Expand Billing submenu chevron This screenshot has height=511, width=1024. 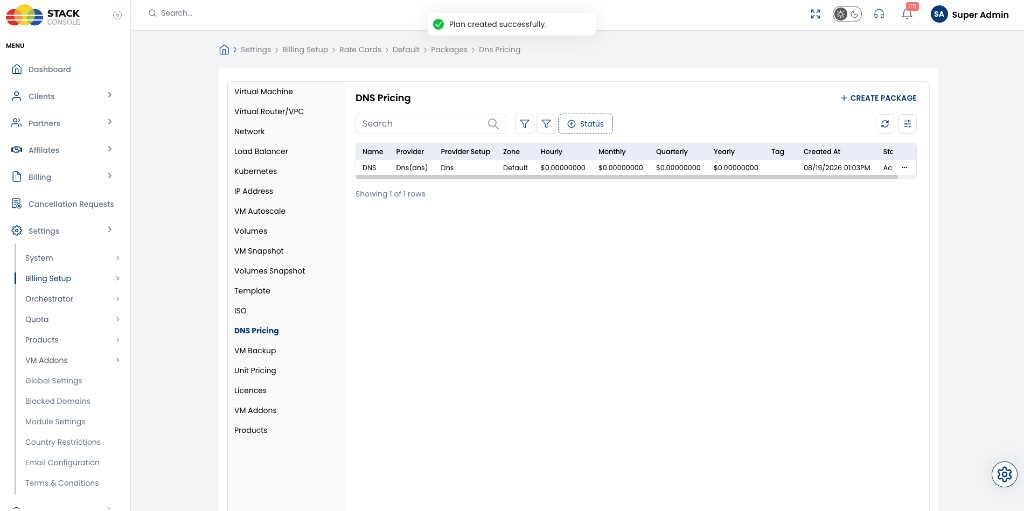tap(110, 176)
